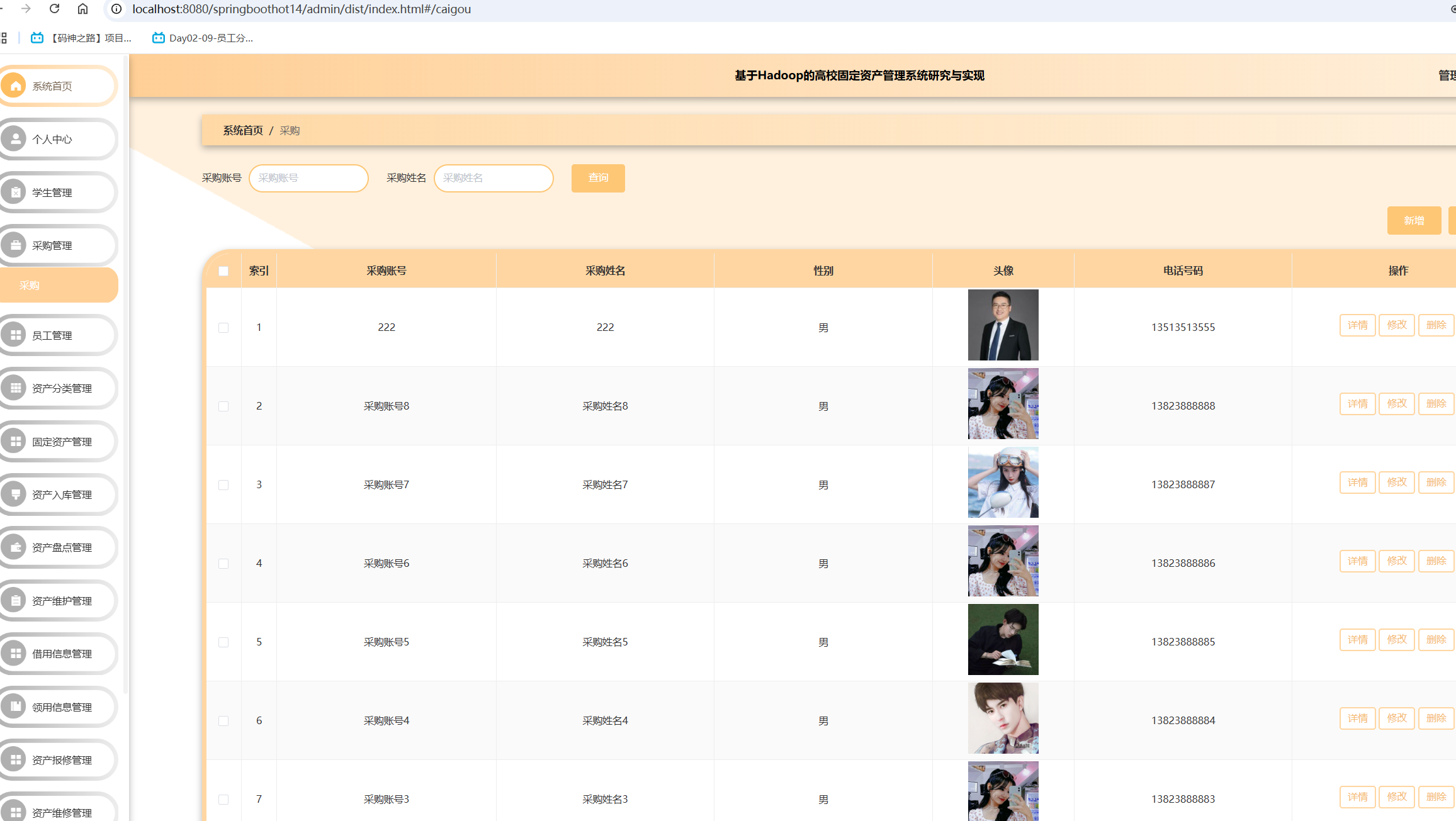Check the row for 采购账号3
Viewport: 1456px width, 821px height.
(x=223, y=800)
